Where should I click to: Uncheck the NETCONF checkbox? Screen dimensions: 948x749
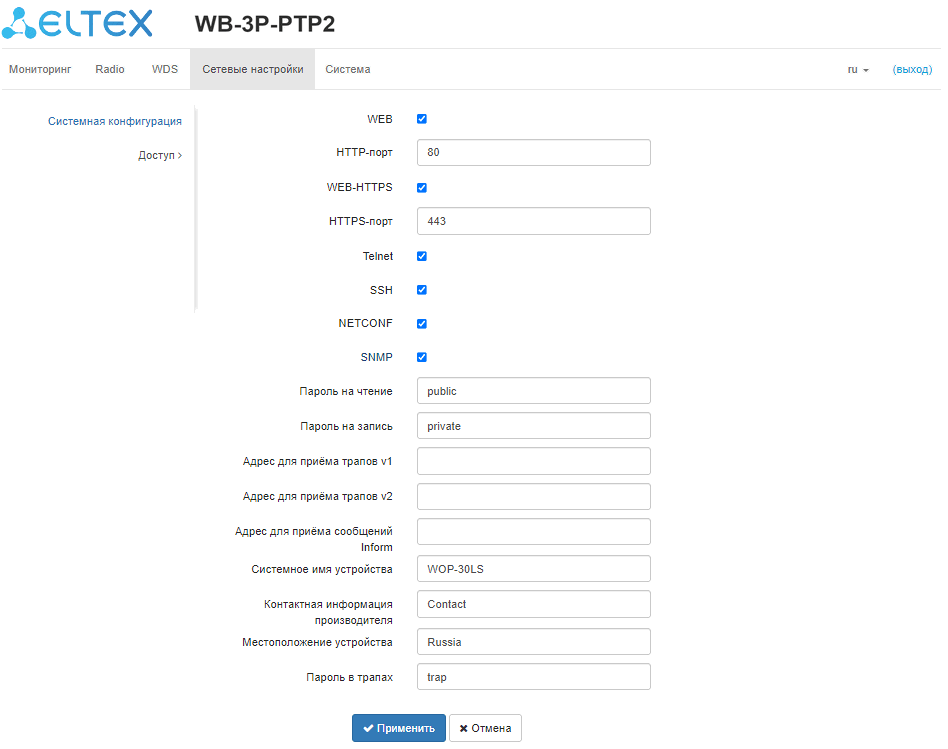pos(422,324)
